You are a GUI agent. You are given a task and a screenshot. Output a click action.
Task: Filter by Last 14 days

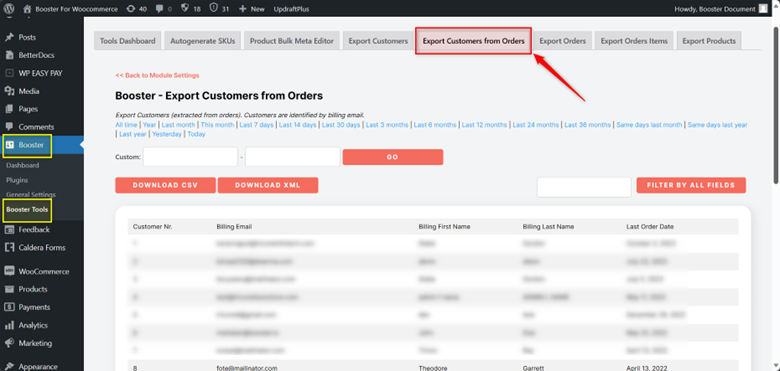tap(297, 125)
